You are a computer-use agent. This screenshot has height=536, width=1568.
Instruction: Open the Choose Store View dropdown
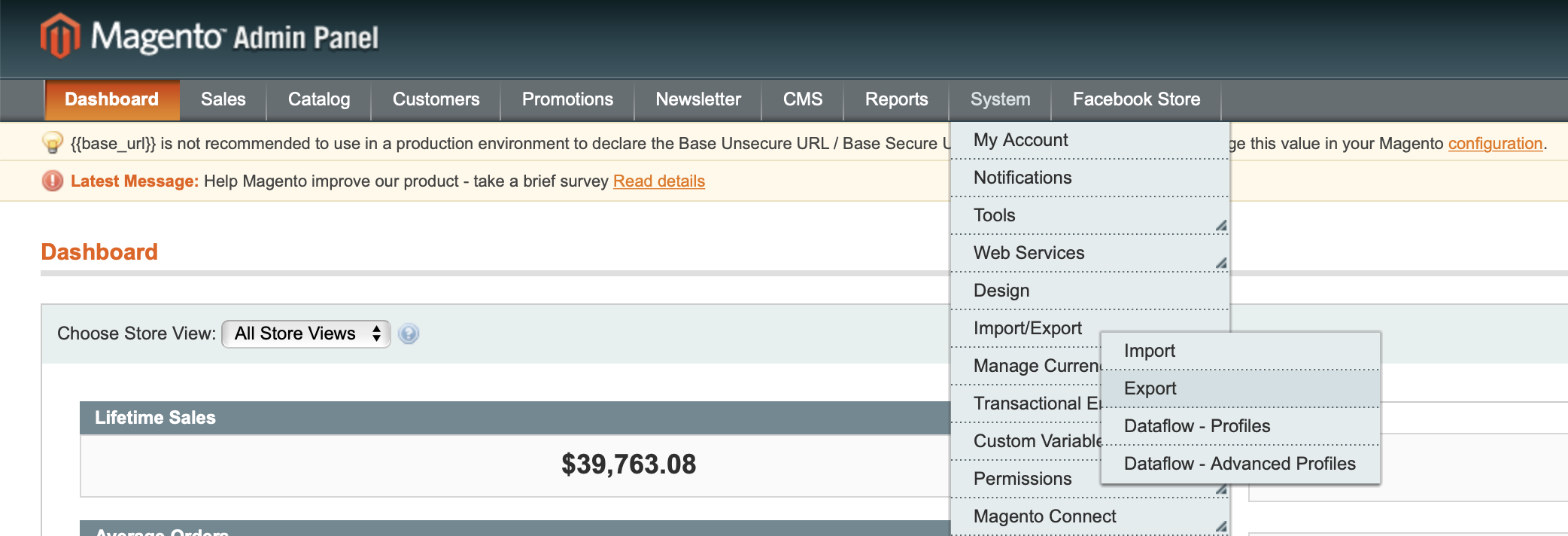[x=306, y=333]
